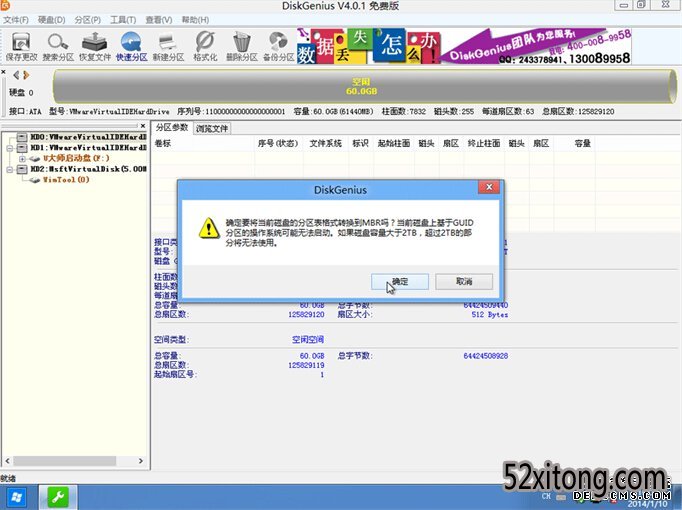Switch to the 分区参数 tab
The image size is (682, 510).
coord(172,127)
